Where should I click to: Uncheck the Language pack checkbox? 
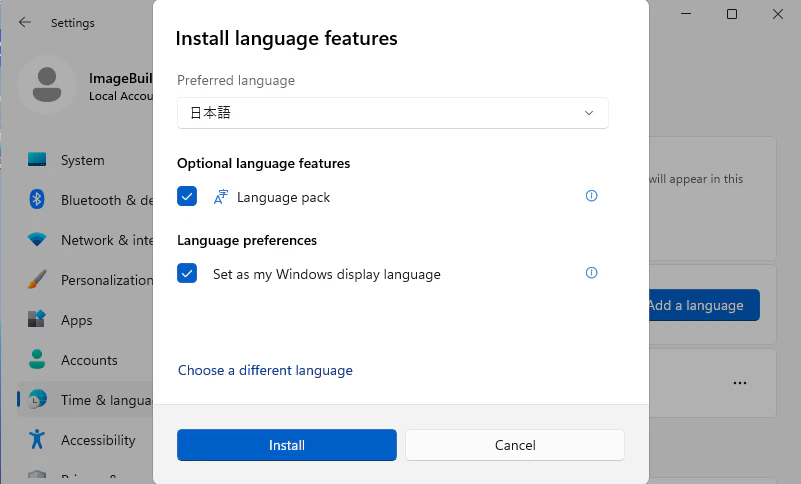pos(187,196)
